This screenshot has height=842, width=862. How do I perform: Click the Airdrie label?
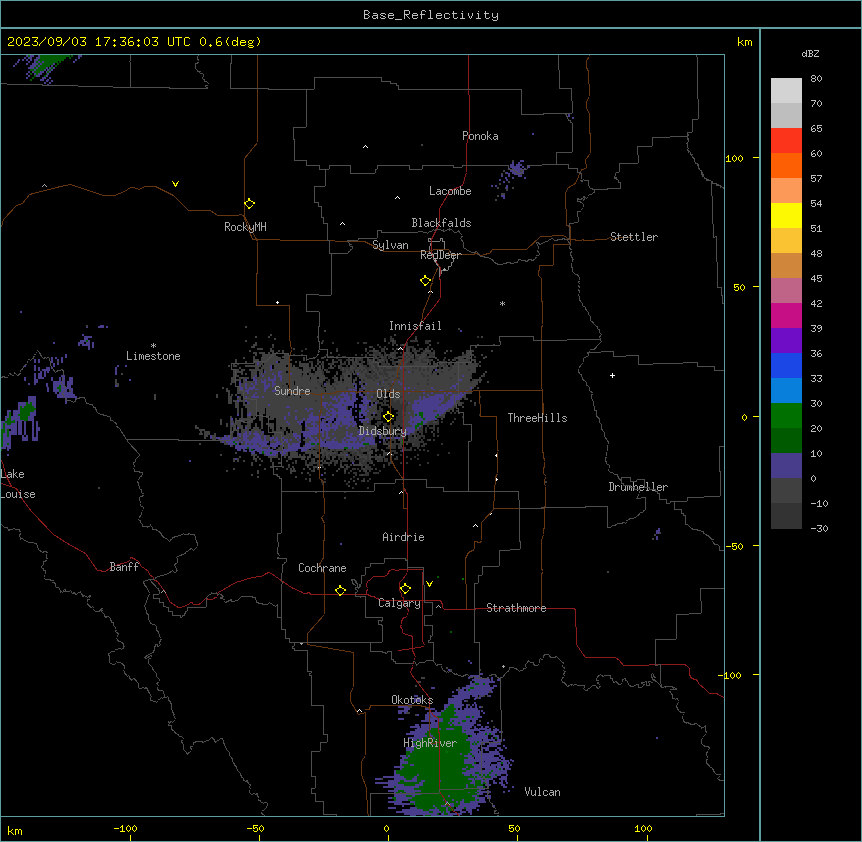point(403,537)
